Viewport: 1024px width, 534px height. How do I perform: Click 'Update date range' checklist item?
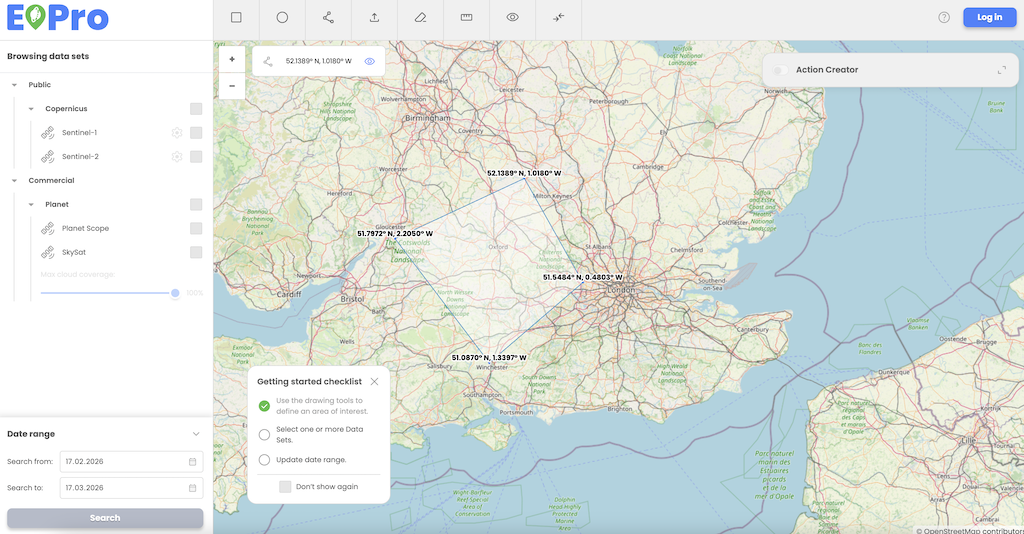click(302, 460)
